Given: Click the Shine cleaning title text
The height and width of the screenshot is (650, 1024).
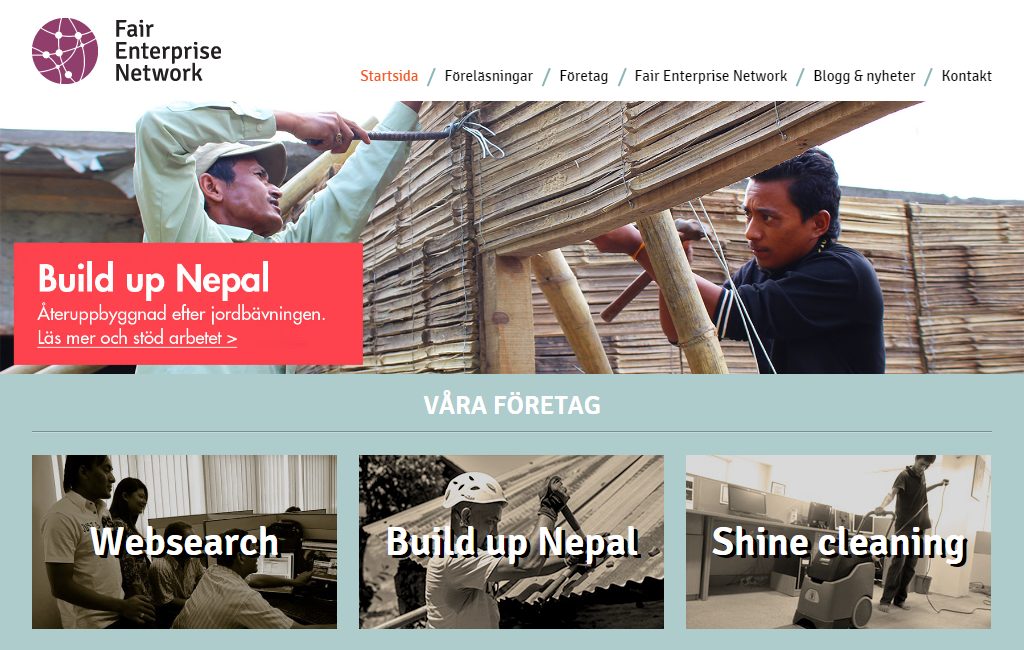Looking at the screenshot, I should click(839, 544).
